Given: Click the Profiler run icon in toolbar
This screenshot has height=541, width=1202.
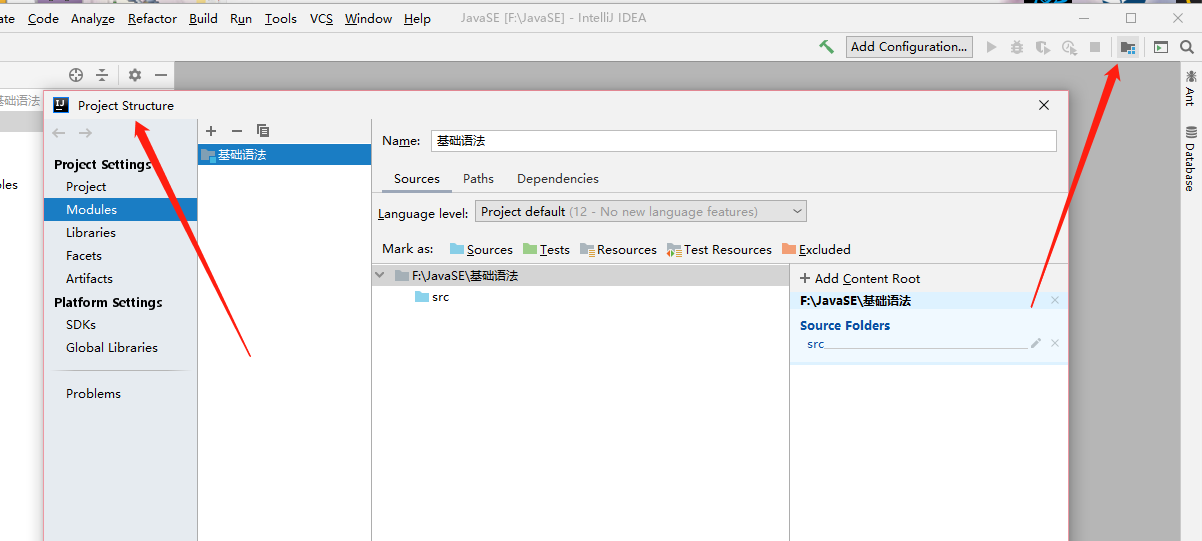Looking at the screenshot, I should 1069,47.
